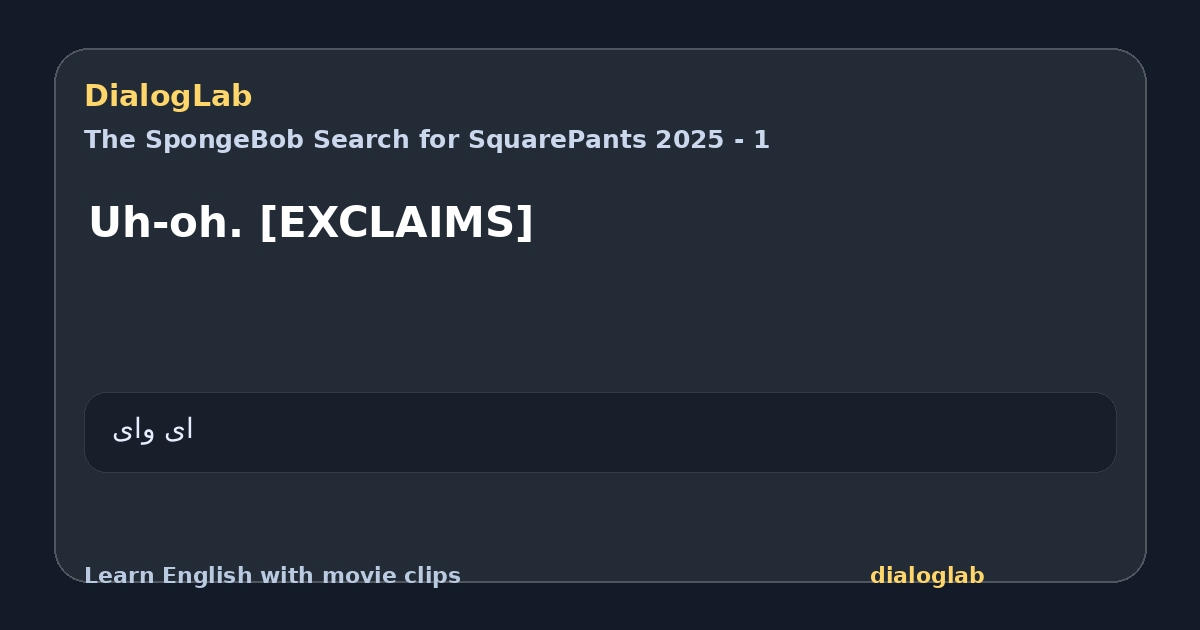Select the word Uh-oh in the dialogue line
The width and height of the screenshot is (1200, 630).
pyautogui.click(x=166, y=222)
